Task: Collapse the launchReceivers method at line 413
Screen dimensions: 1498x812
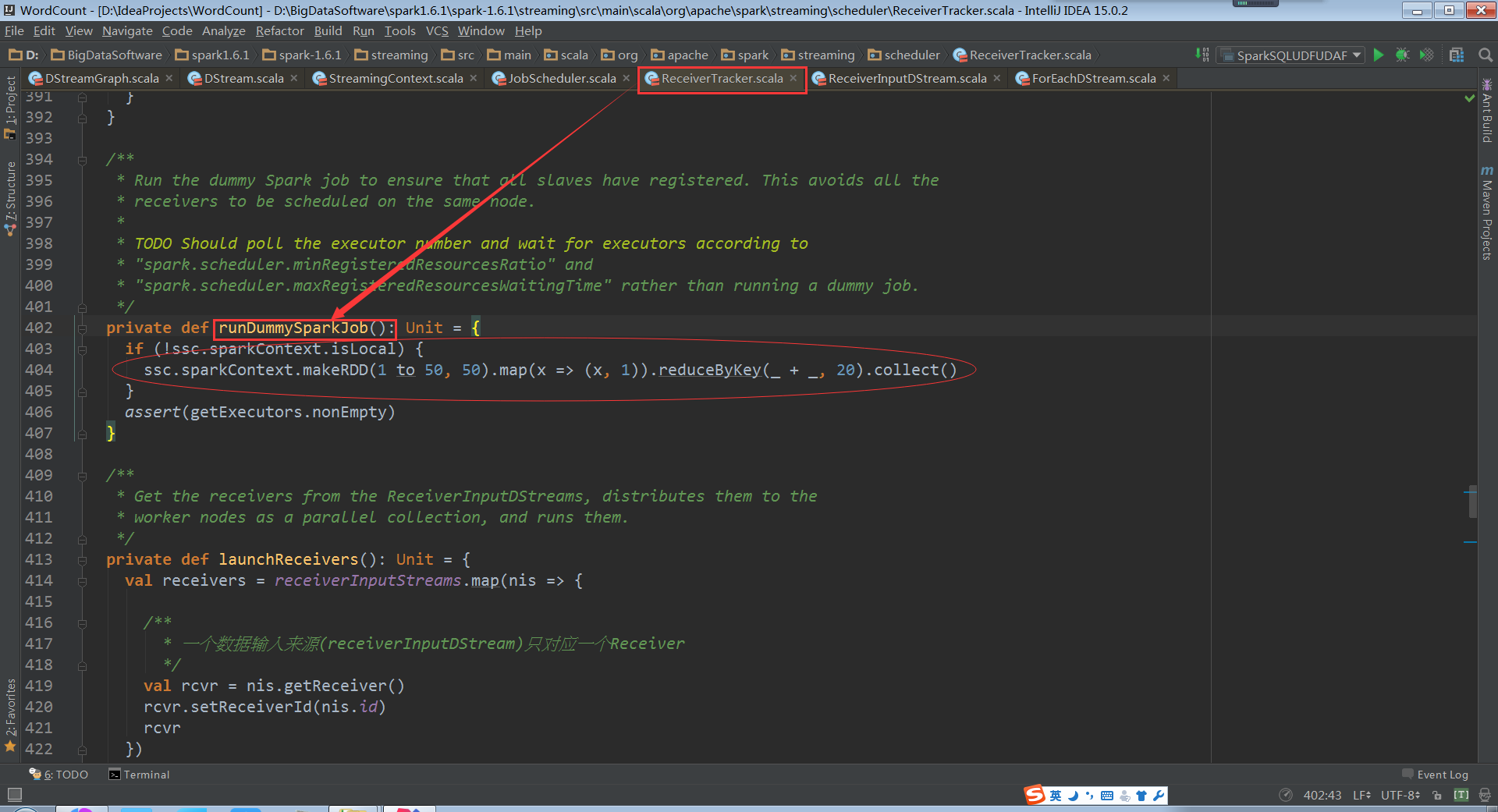Action: coord(82,560)
